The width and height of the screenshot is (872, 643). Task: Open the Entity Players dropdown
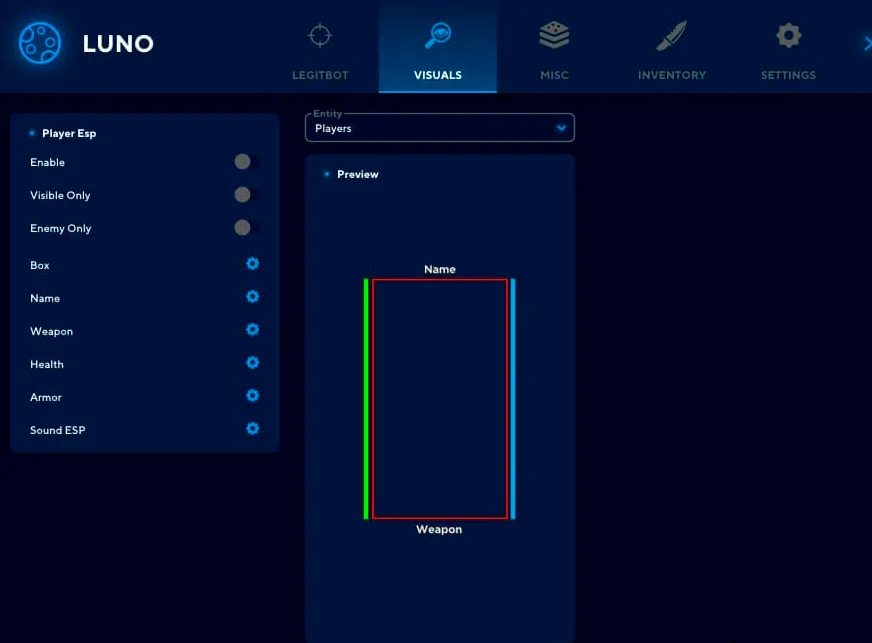tap(439, 128)
